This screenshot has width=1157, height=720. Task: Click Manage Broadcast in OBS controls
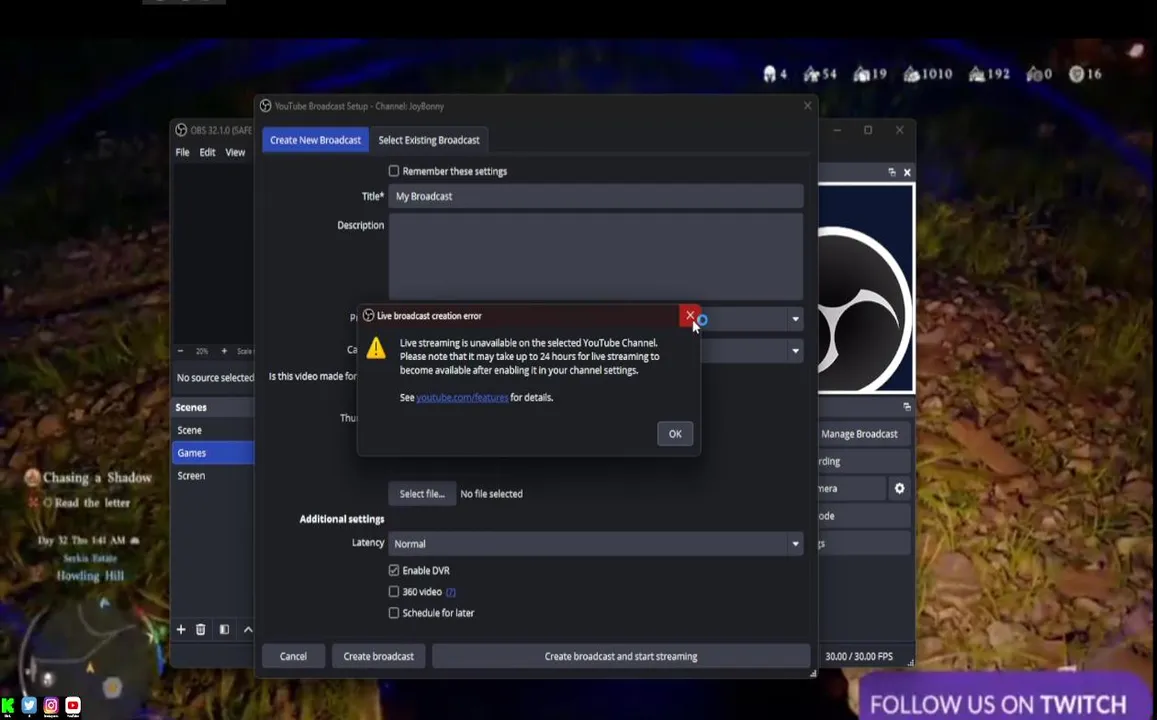coord(863,435)
